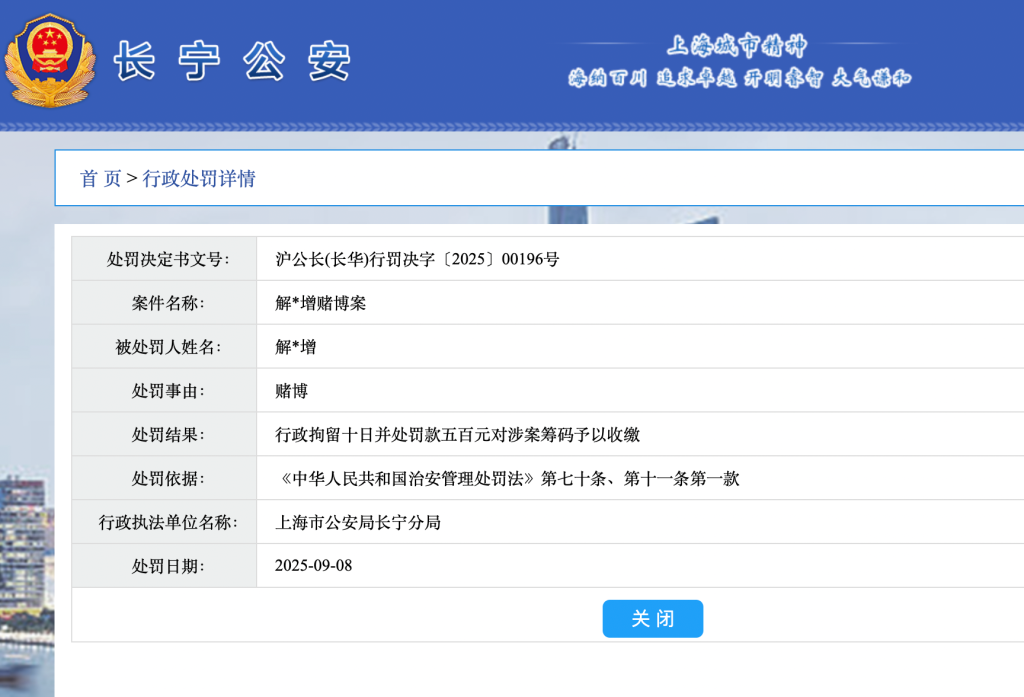Image resolution: width=1024 pixels, height=697 pixels.
Task: Click the 长宁公安 site title
Action: click(232, 62)
